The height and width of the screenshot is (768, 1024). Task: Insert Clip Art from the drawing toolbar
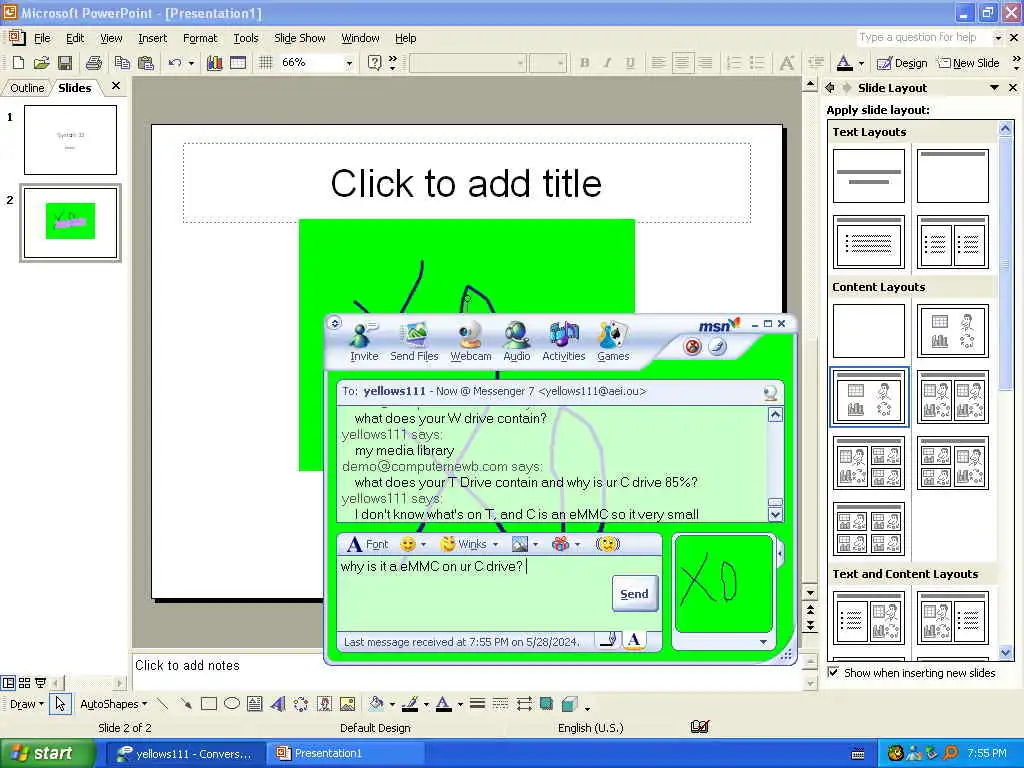325,704
